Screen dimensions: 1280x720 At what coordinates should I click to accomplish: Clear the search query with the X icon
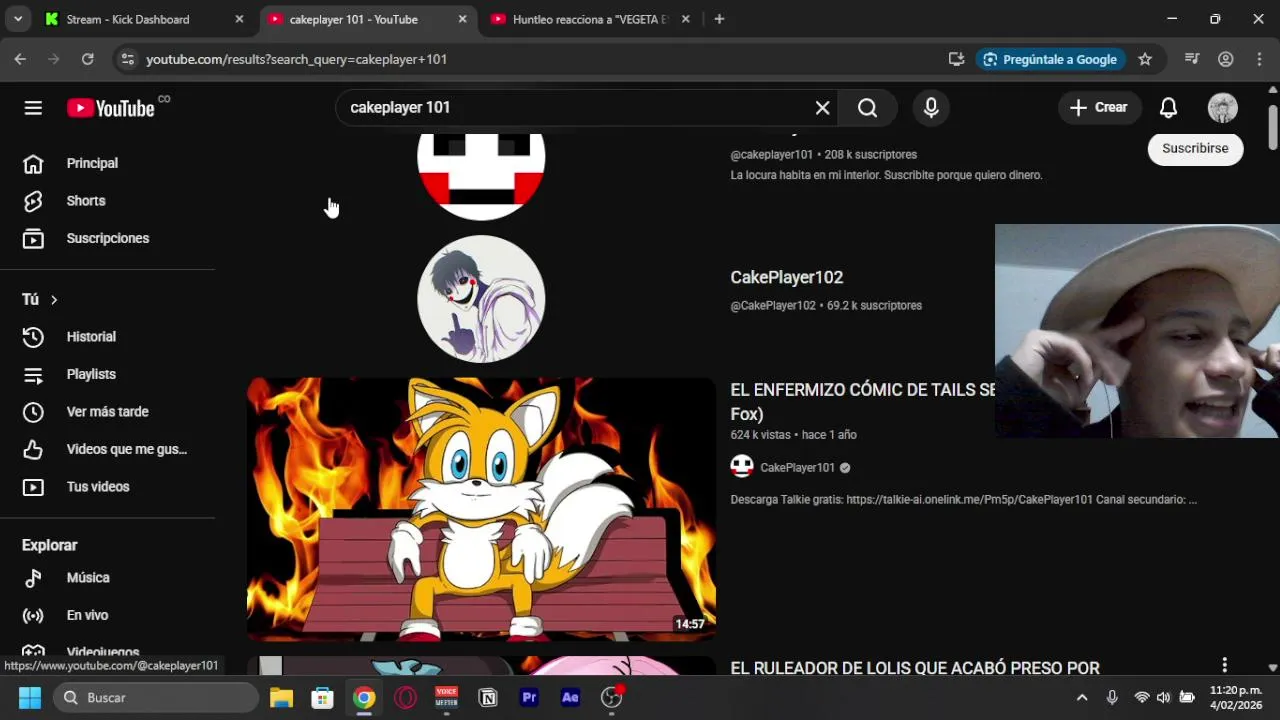click(822, 108)
